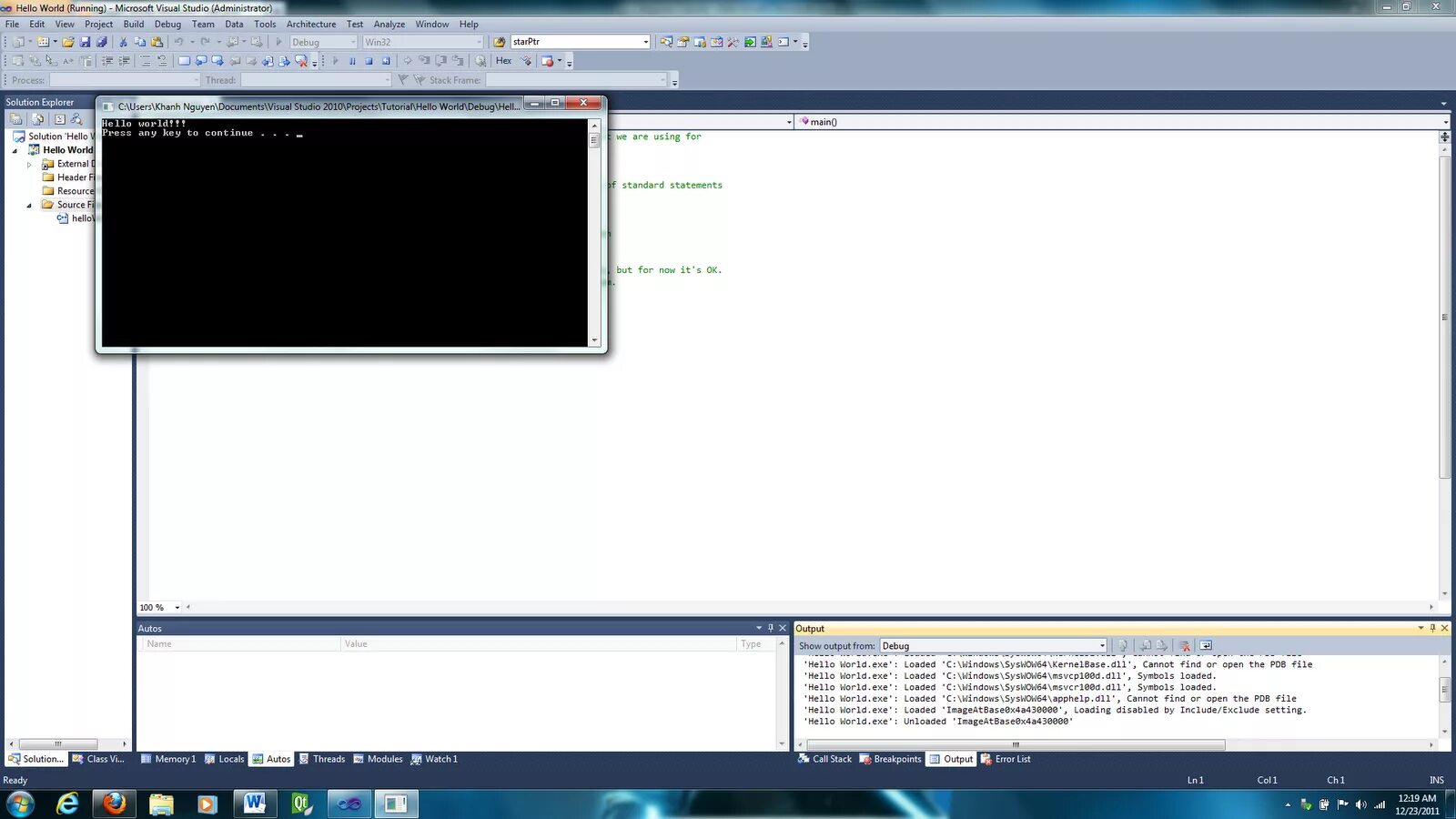Open the Analyze menu
The width and height of the screenshot is (1456, 819).
389,25
